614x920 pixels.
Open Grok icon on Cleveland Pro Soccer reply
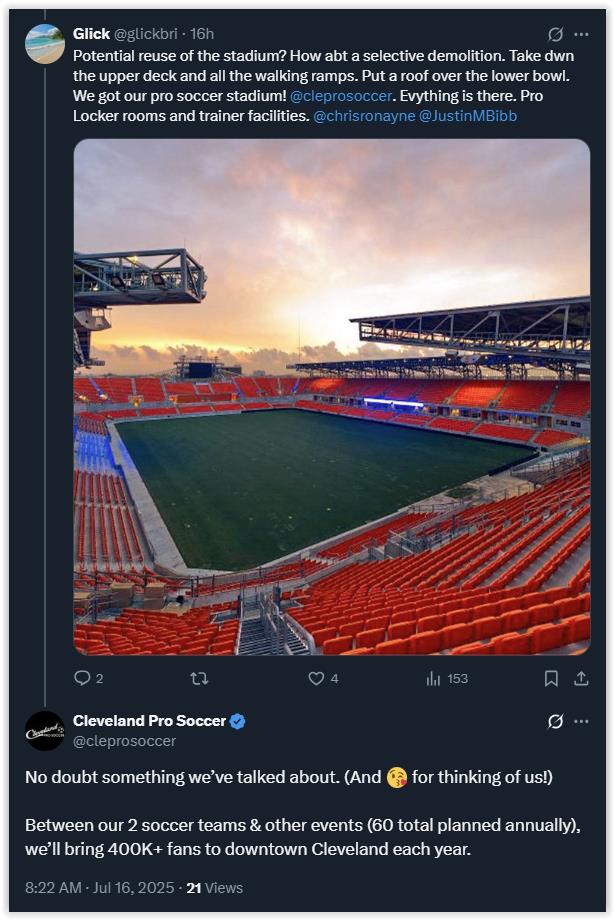[x=556, y=721]
